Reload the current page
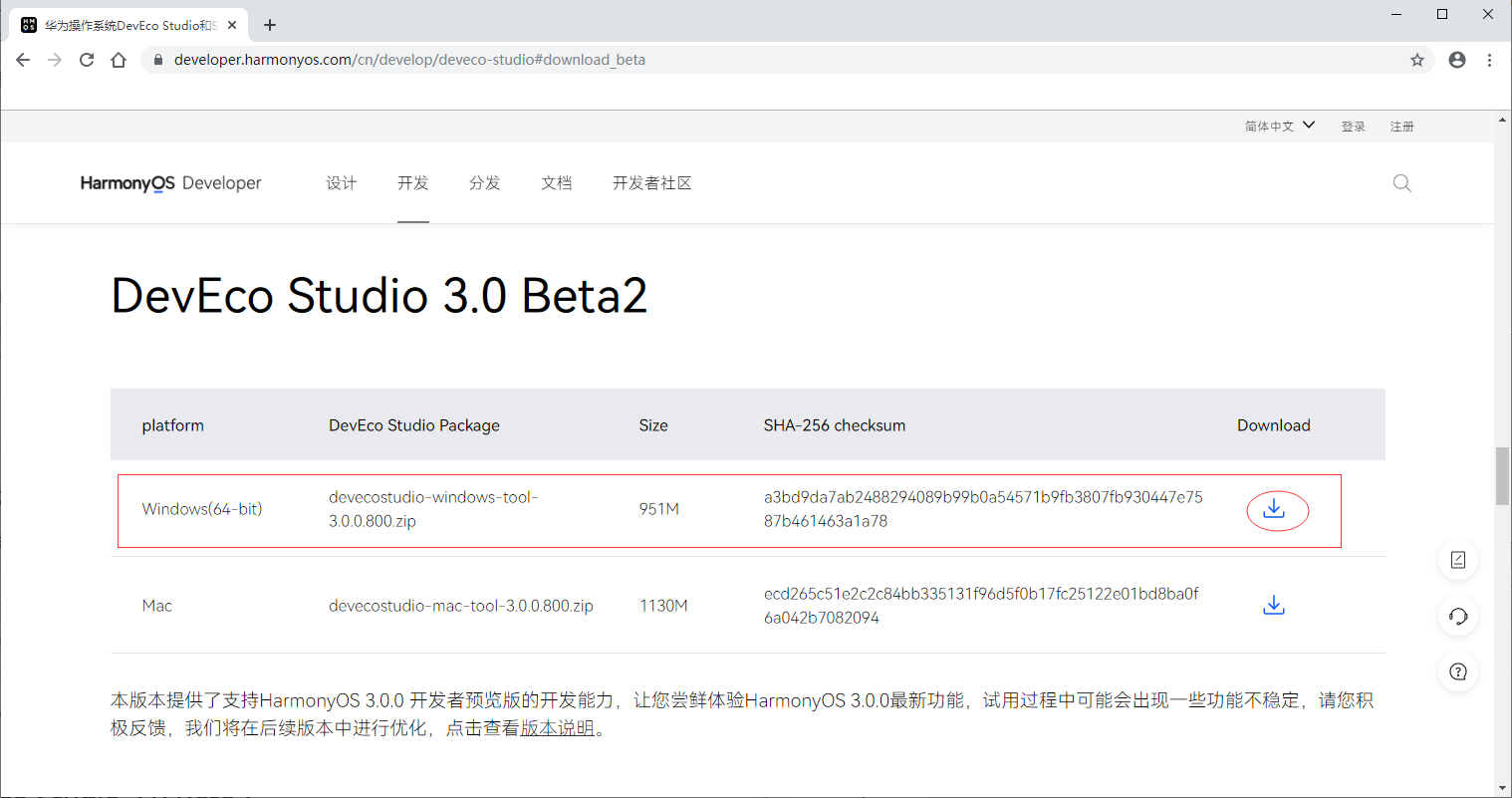The height and width of the screenshot is (798, 1512). (x=87, y=60)
